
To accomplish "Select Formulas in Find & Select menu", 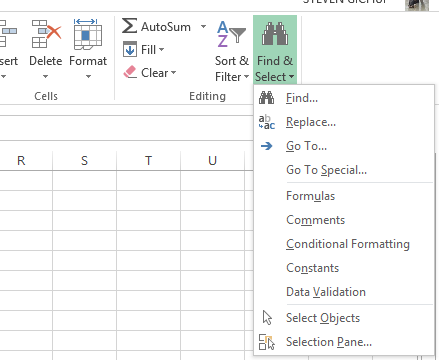I will point(344,196).
